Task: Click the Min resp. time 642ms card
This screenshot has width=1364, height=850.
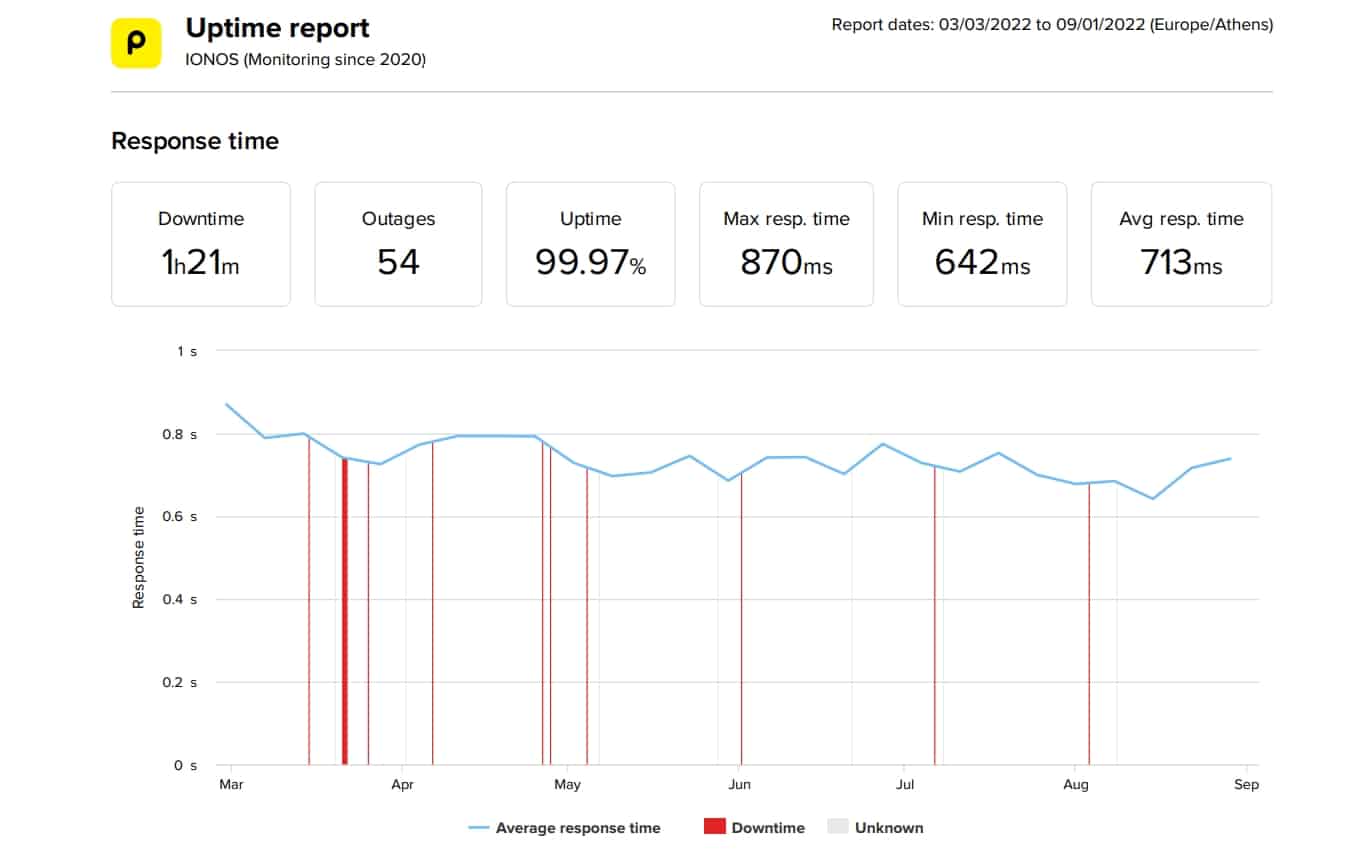Action: pyautogui.click(x=982, y=244)
